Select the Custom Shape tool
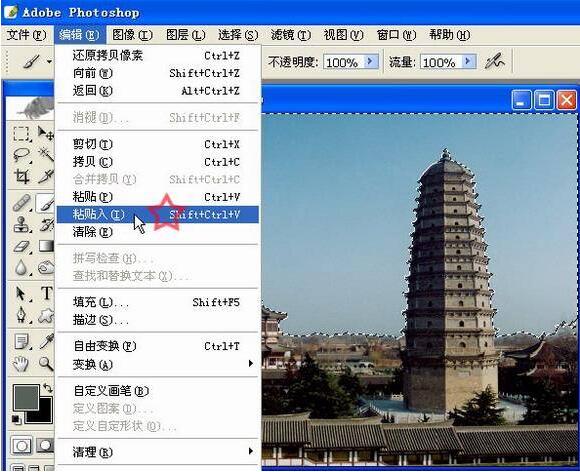The height and width of the screenshot is (472, 580). [x=46, y=315]
